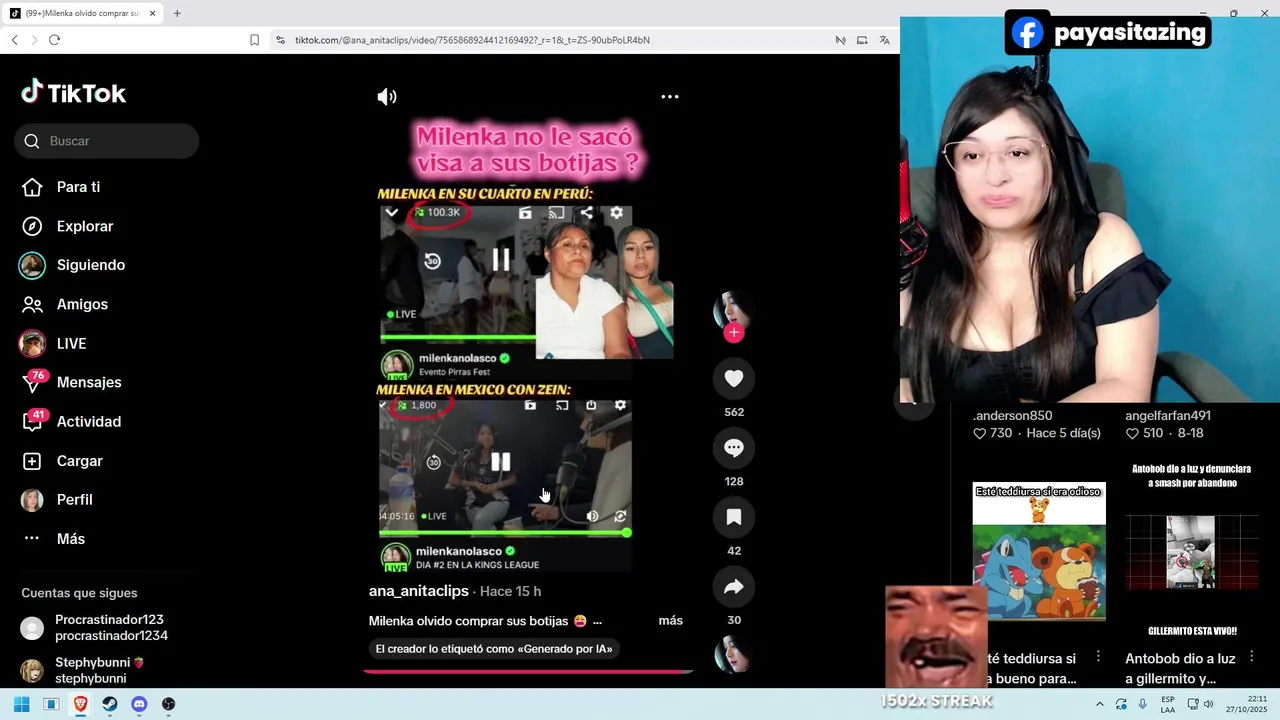Screen dimensions: 1280x720
Task: Open the Siguiendo feed
Action: pyautogui.click(x=72, y=265)
